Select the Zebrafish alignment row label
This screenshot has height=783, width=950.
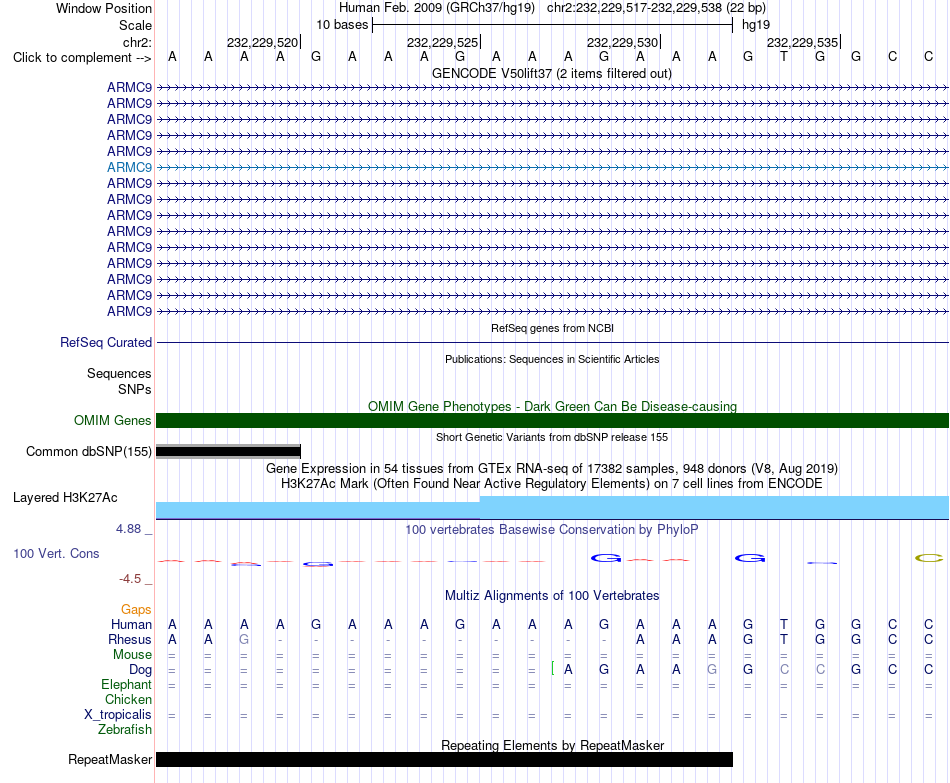(125, 730)
